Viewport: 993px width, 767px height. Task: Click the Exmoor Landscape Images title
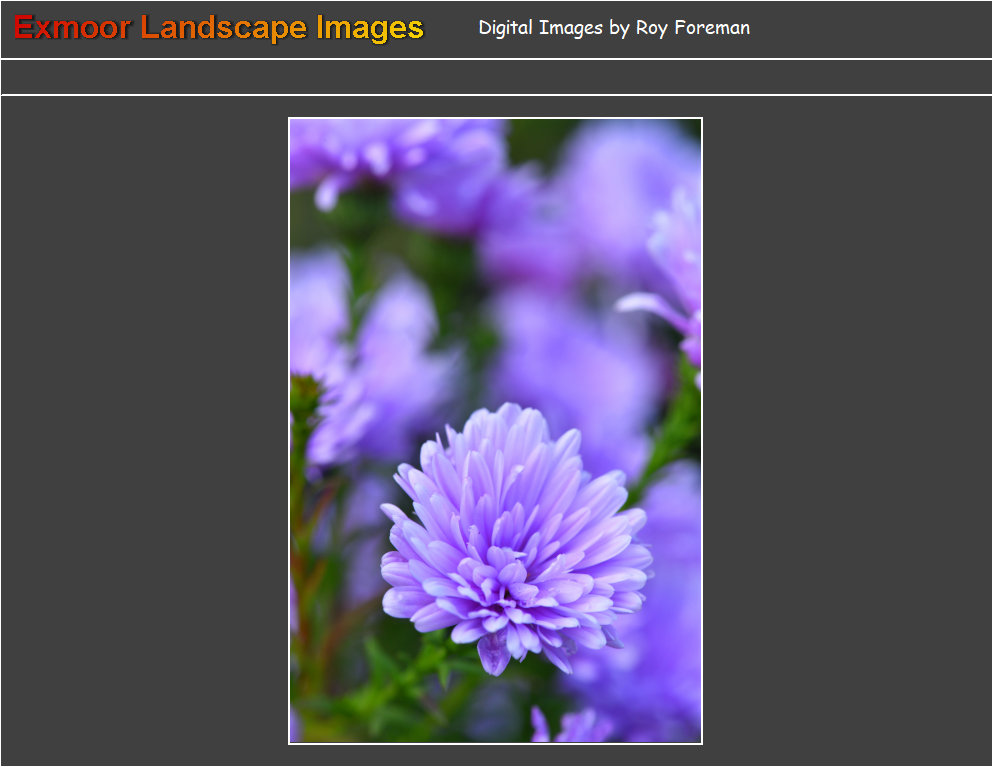pyautogui.click(x=219, y=28)
